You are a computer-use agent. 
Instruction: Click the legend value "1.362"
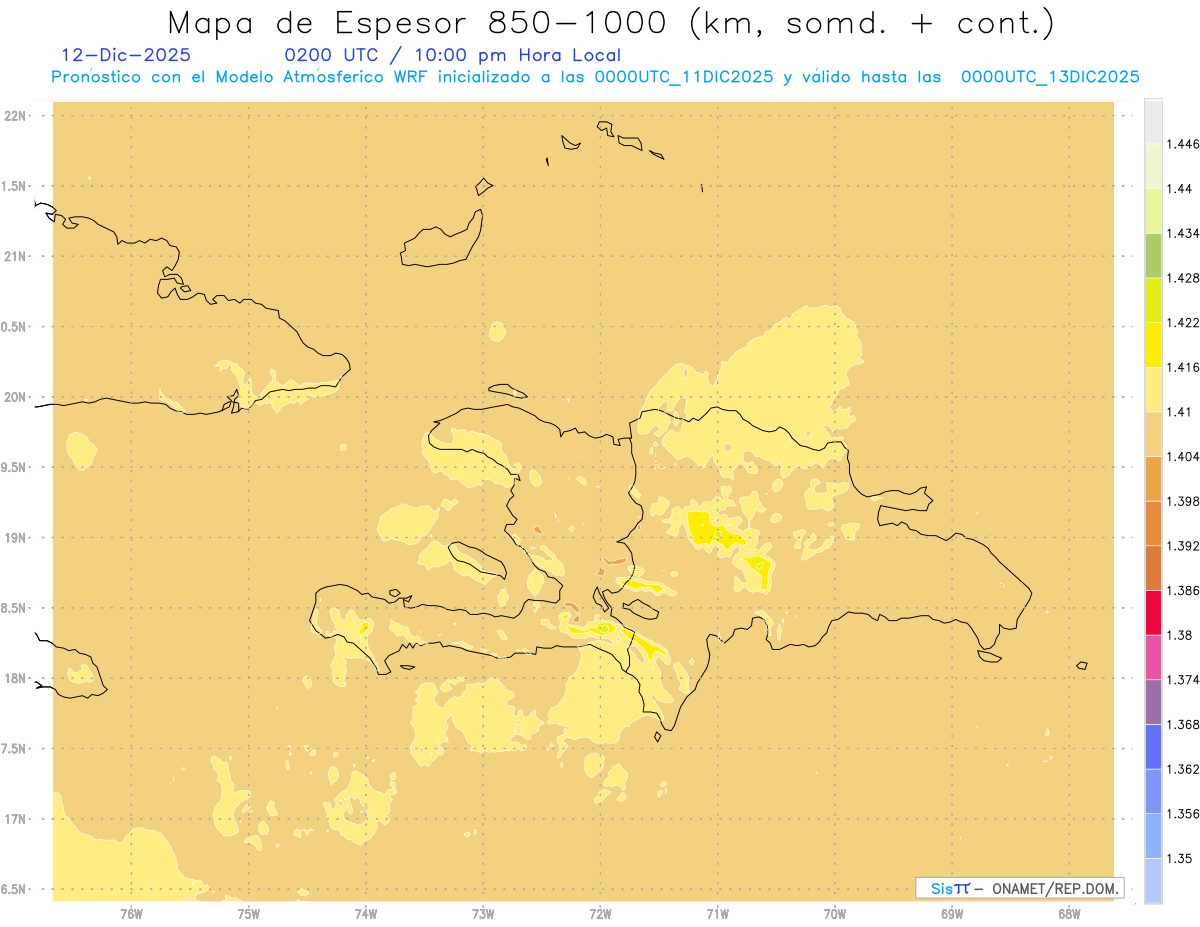[1184, 769]
